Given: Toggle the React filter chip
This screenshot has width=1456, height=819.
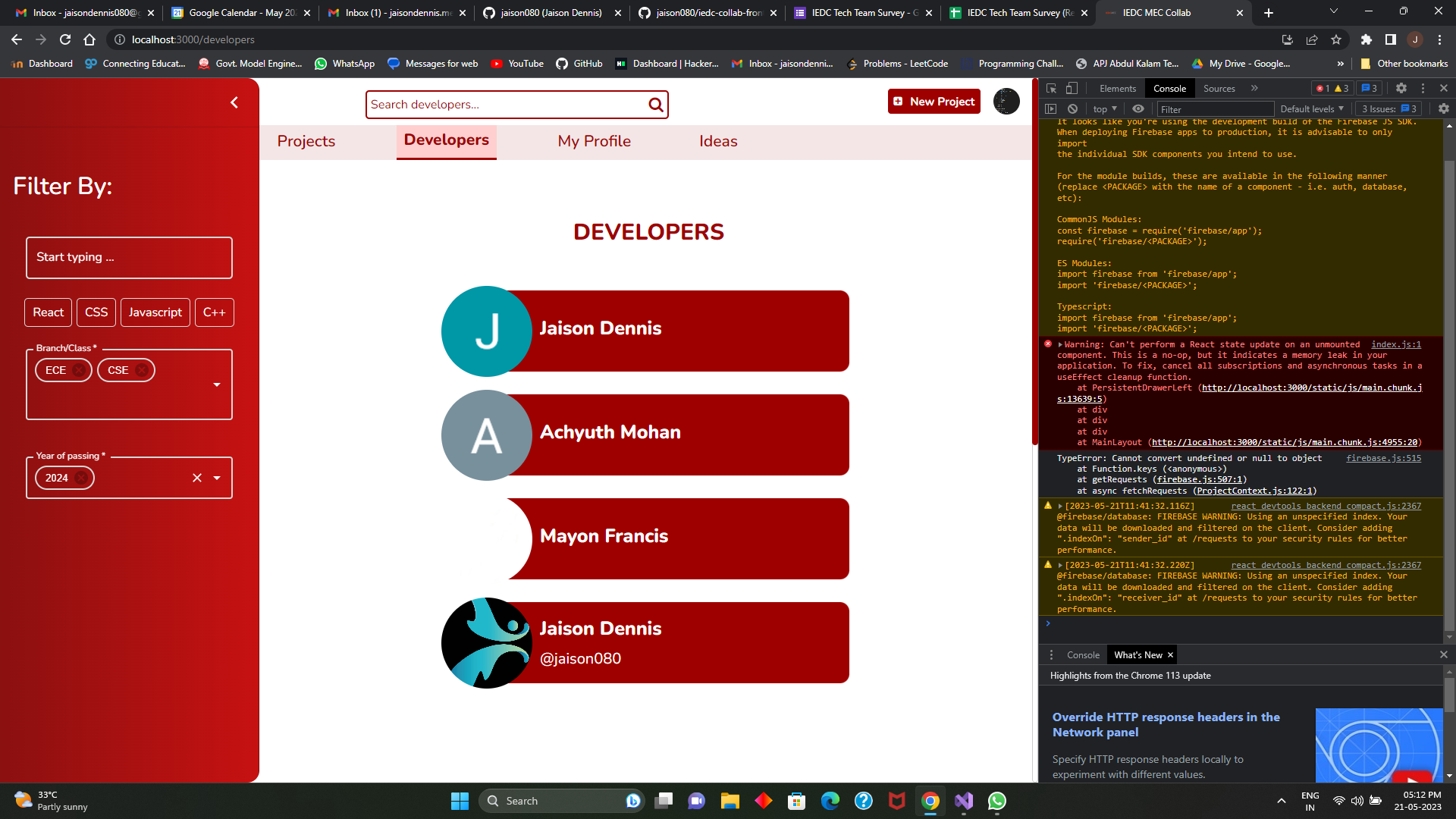Looking at the screenshot, I should pyautogui.click(x=48, y=312).
